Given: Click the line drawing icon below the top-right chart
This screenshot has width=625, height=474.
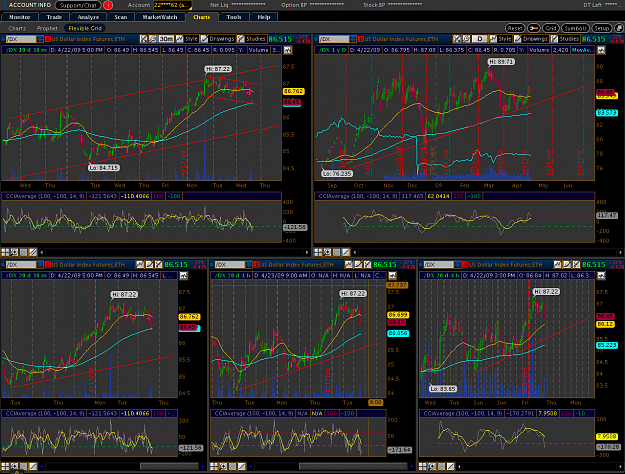Looking at the screenshot, I should (x=346, y=252).
